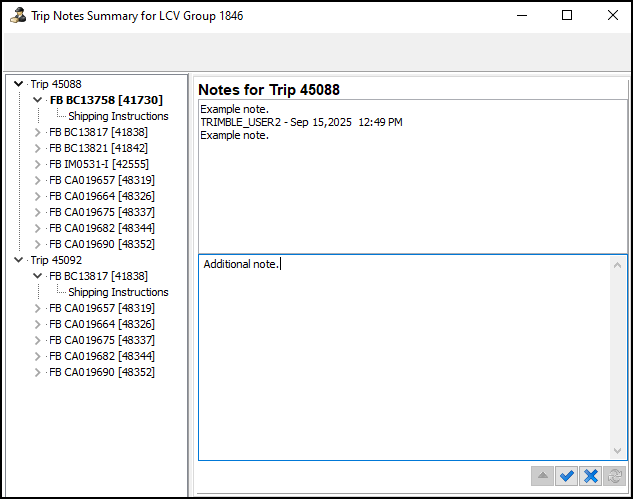This screenshot has width=633, height=499.
Task: Close the Trip Notes Summary window
Action: 612,15
